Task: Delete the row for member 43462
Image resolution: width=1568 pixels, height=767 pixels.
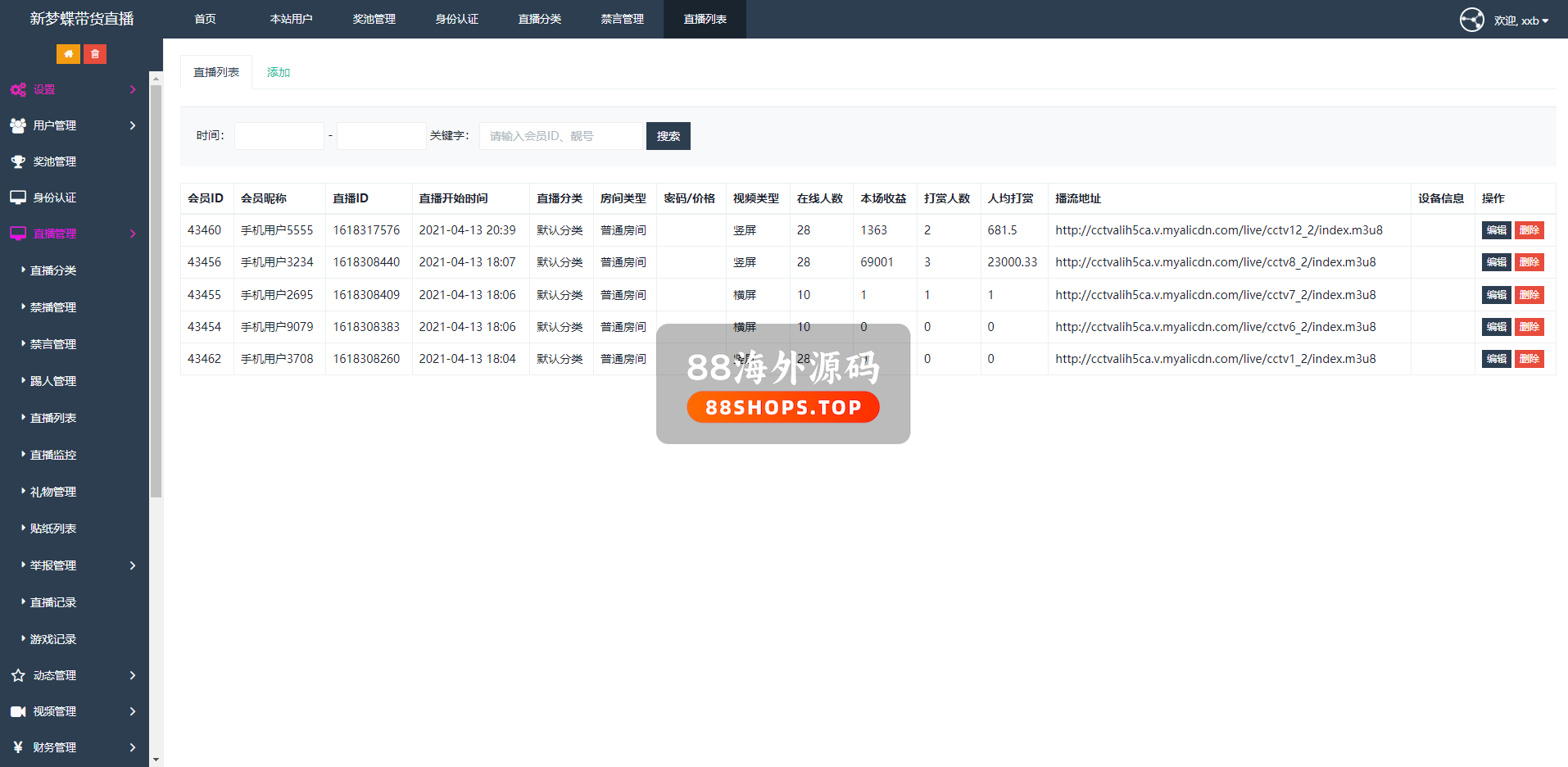Action: coord(1529,359)
